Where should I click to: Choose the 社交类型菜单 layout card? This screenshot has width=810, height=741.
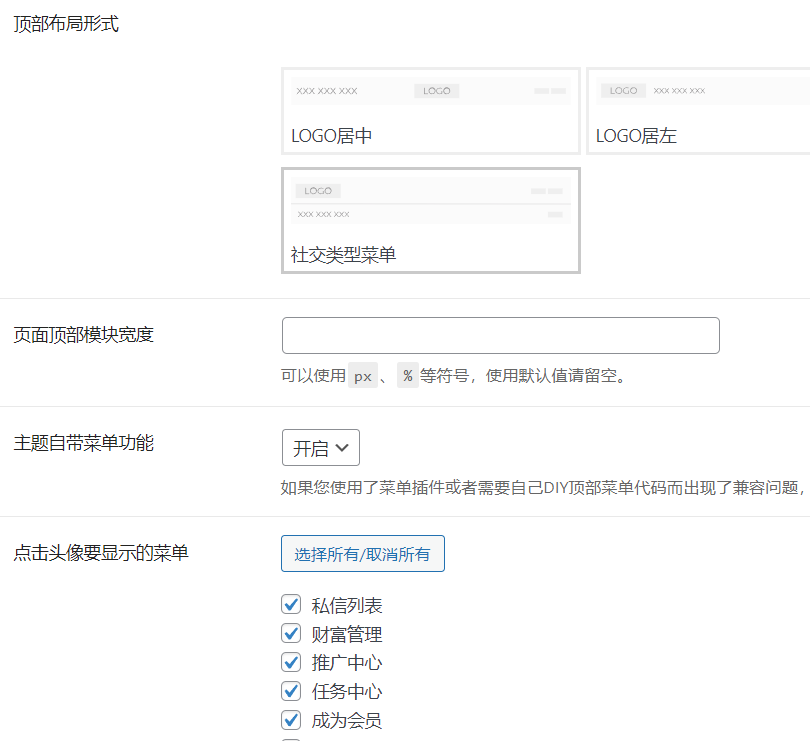(431, 221)
